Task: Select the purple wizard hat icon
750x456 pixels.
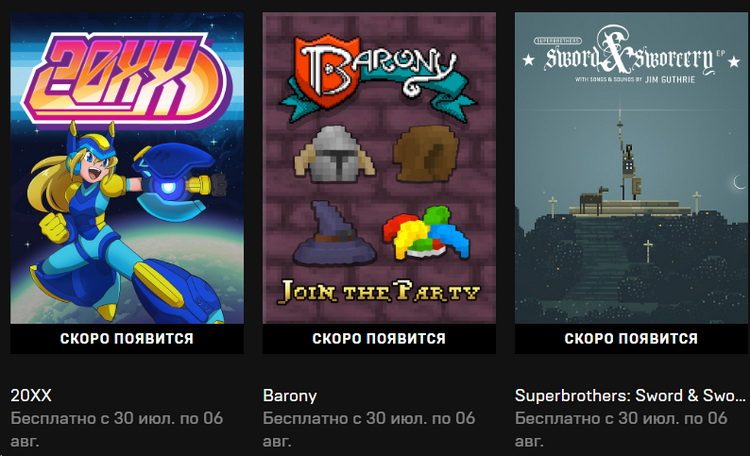Action: pyautogui.click(x=334, y=233)
